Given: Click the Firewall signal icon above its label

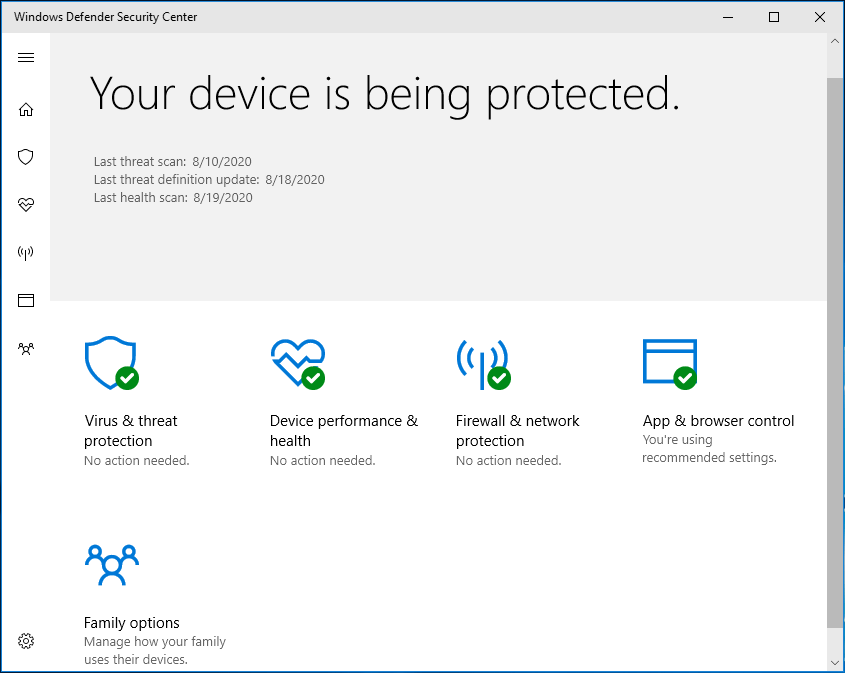Looking at the screenshot, I should tap(484, 363).
